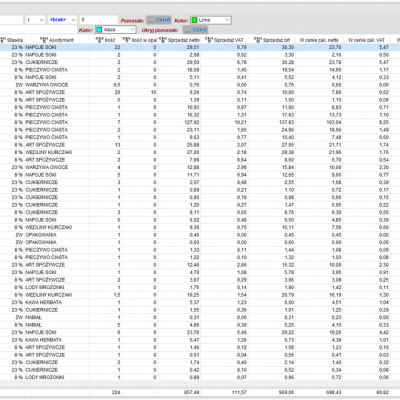
Task: Expand the <brak> combo box
Action: click(x=73, y=20)
